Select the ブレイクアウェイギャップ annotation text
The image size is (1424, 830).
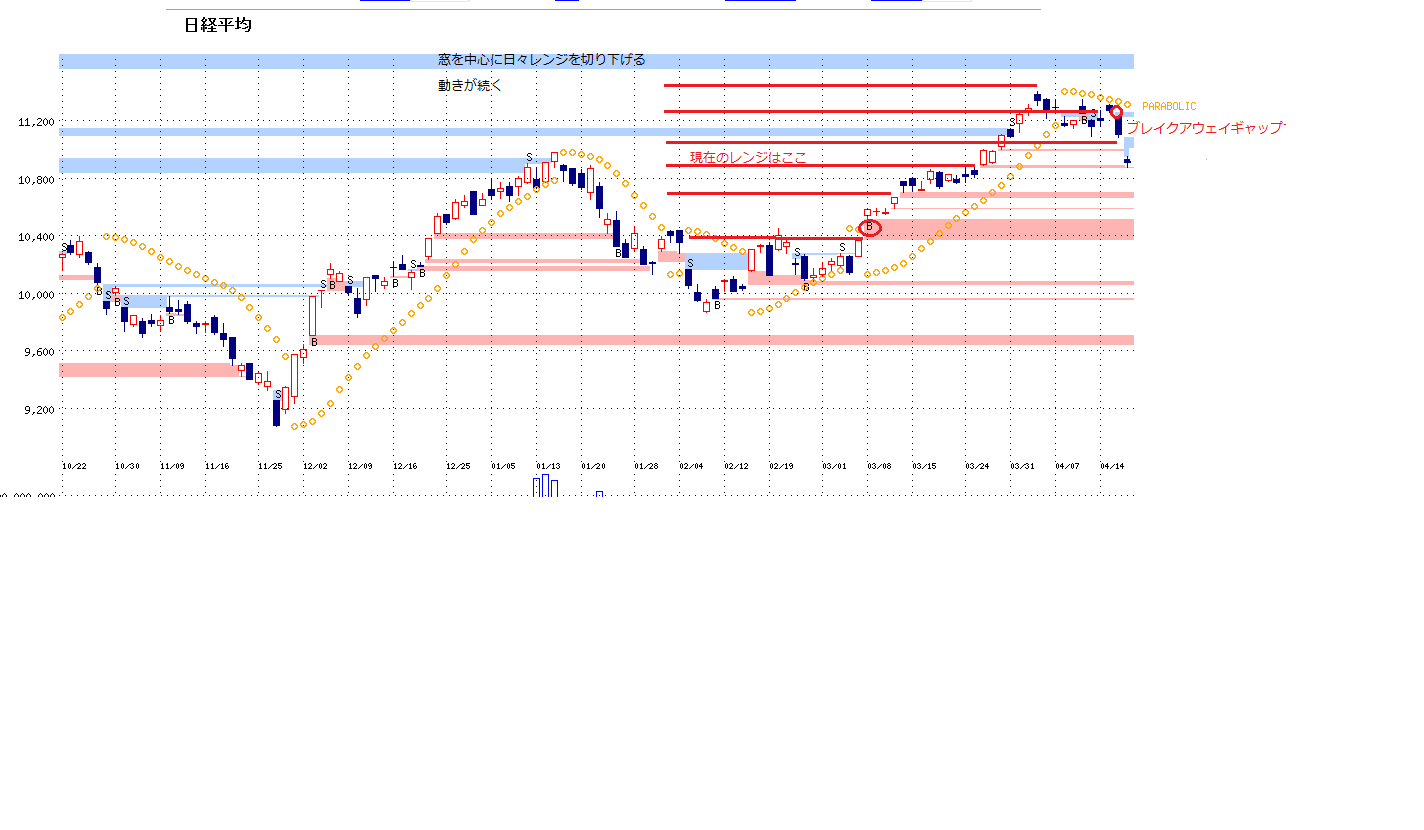[1204, 128]
